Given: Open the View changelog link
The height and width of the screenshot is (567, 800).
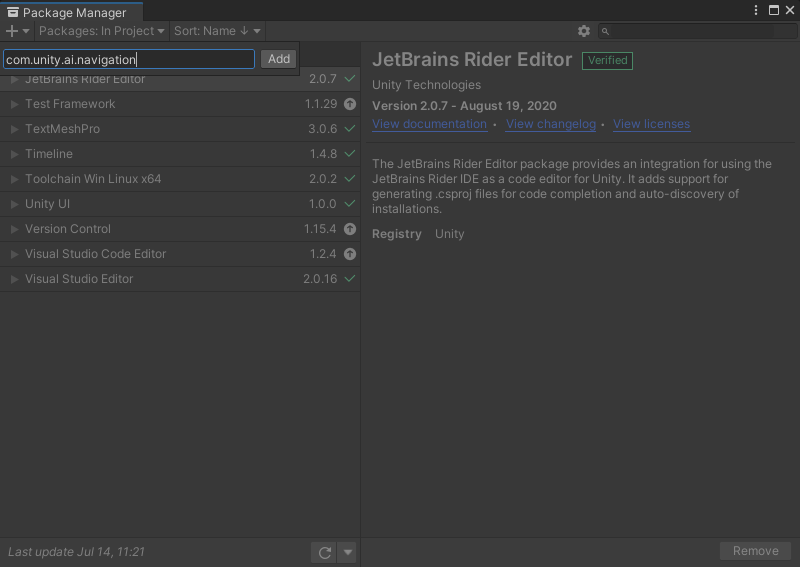Looking at the screenshot, I should pyautogui.click(x=551, y=124).
